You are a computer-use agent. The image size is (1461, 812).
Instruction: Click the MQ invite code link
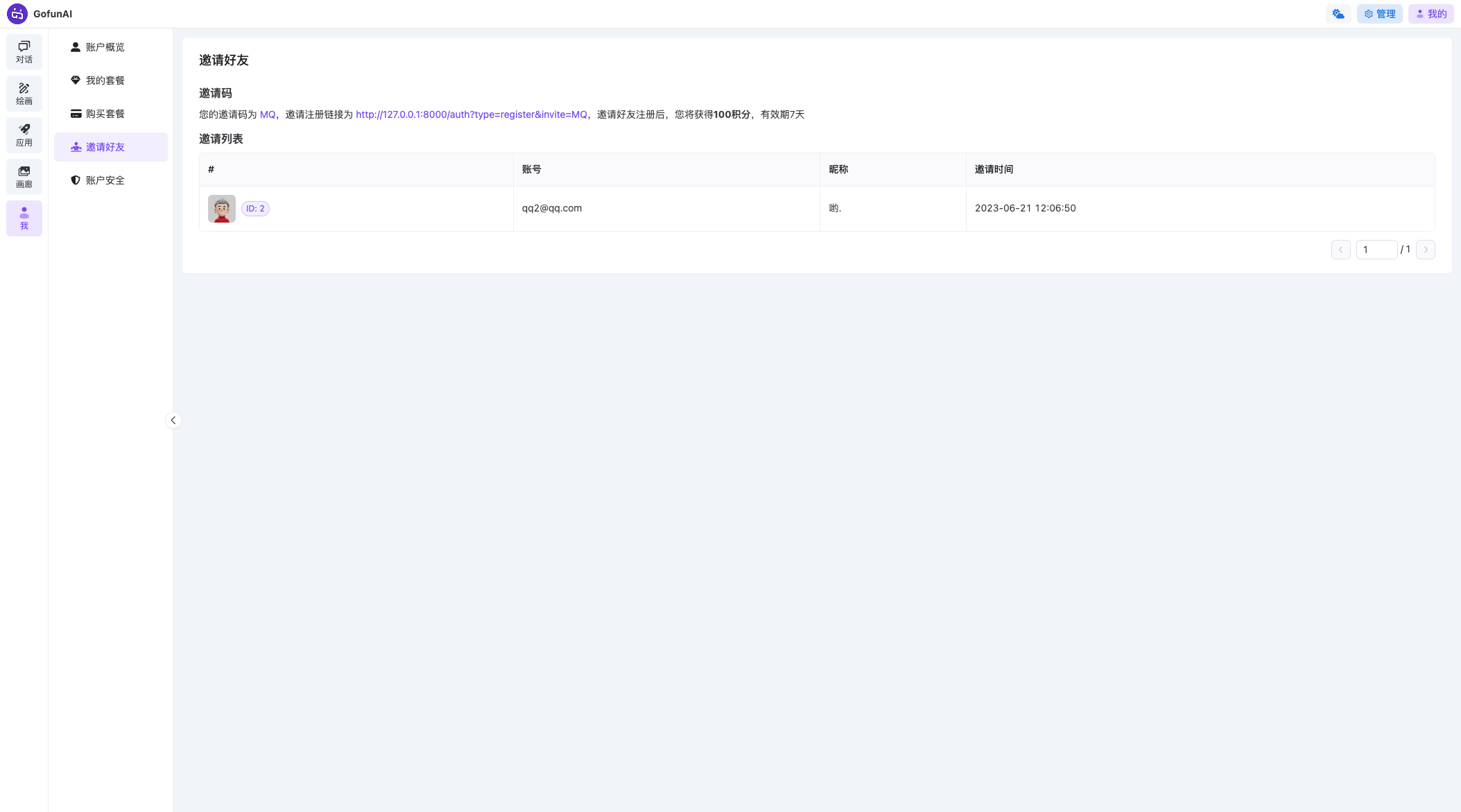[x=267, y=114]
